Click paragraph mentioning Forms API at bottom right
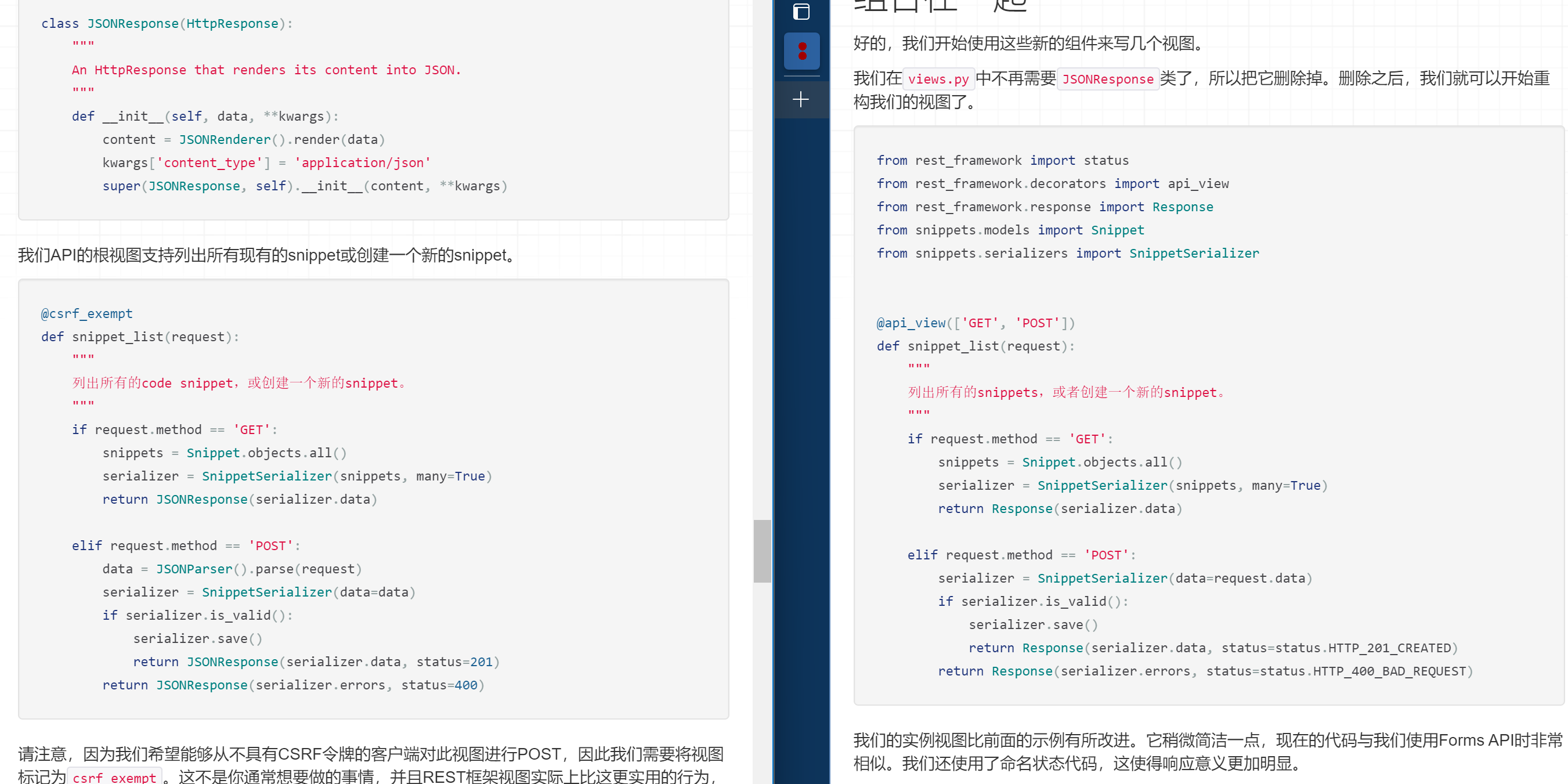The height and width of the screenshot is (784, 1568). 1207,751
